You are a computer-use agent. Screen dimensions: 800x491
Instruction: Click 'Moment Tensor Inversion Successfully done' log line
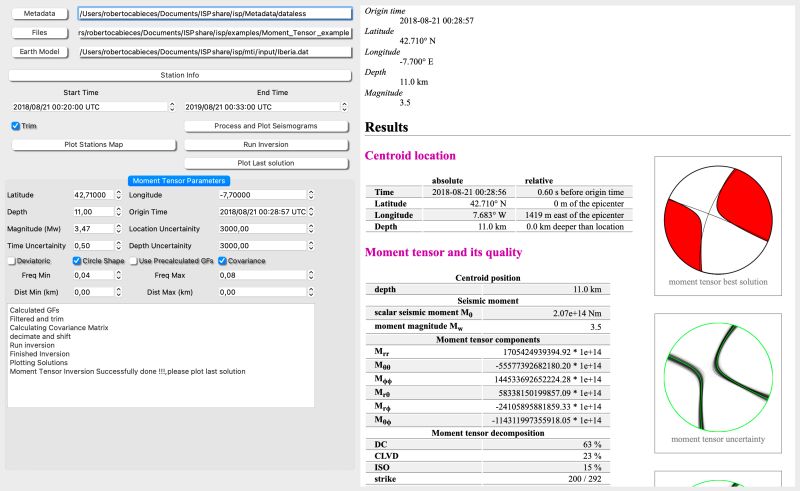coord(128,372)
